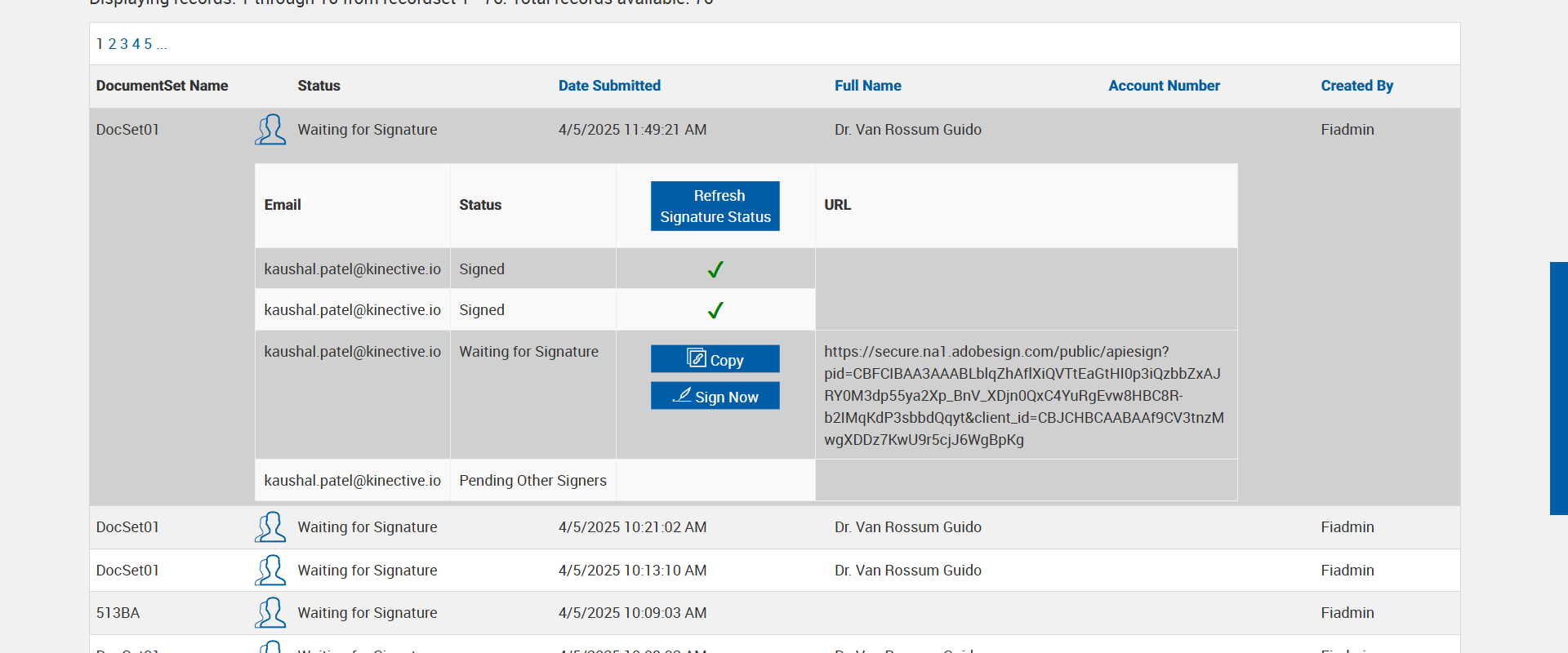Click signer icon for 10:13:10 AM row
The width and height of the screenshot is (1568, 653).
pyautogui.click(x=270, y=571)
